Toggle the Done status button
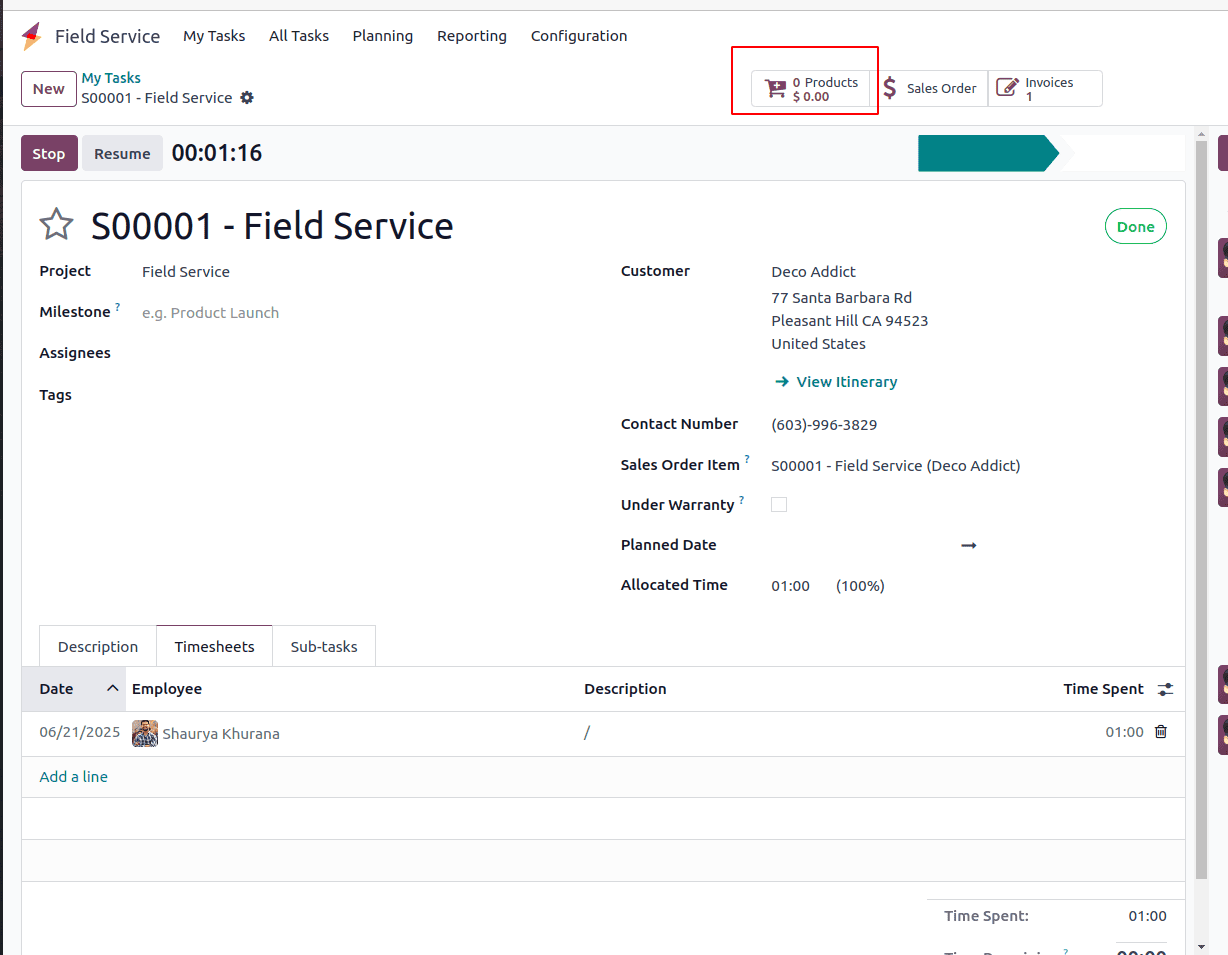This screenshot has width=1228, height=955. [1135, 227]
